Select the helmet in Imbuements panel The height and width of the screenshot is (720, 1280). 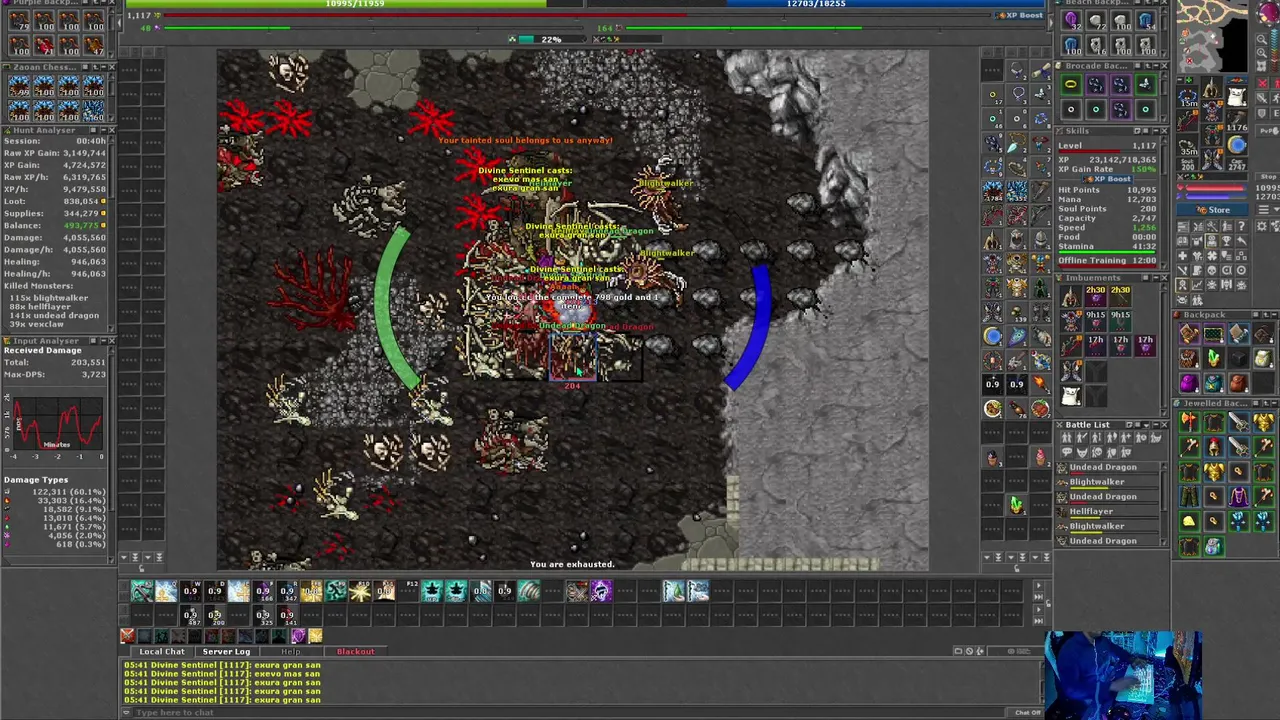(1071, 296)
